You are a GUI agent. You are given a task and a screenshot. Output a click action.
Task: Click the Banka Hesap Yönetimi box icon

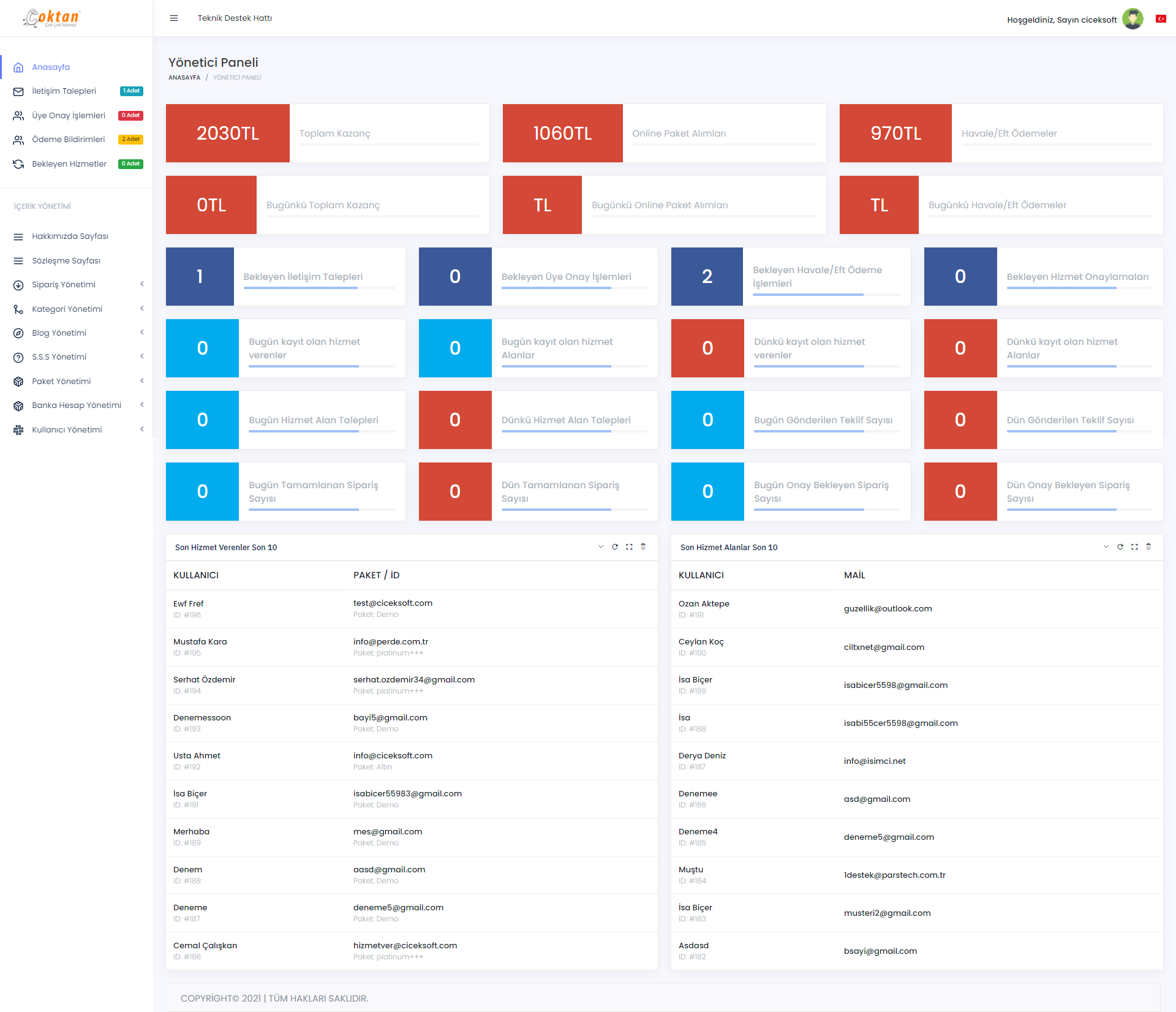tap(18, 406)
